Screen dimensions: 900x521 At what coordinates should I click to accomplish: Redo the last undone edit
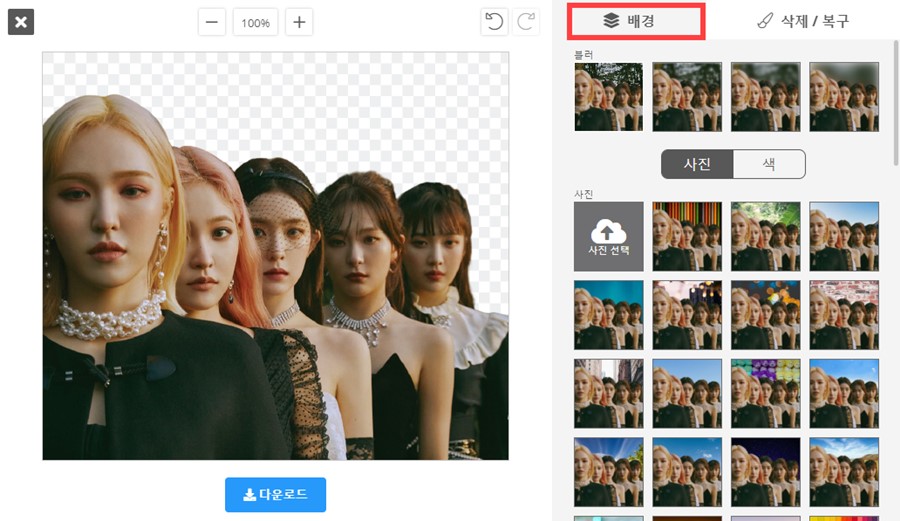point(526,22)
